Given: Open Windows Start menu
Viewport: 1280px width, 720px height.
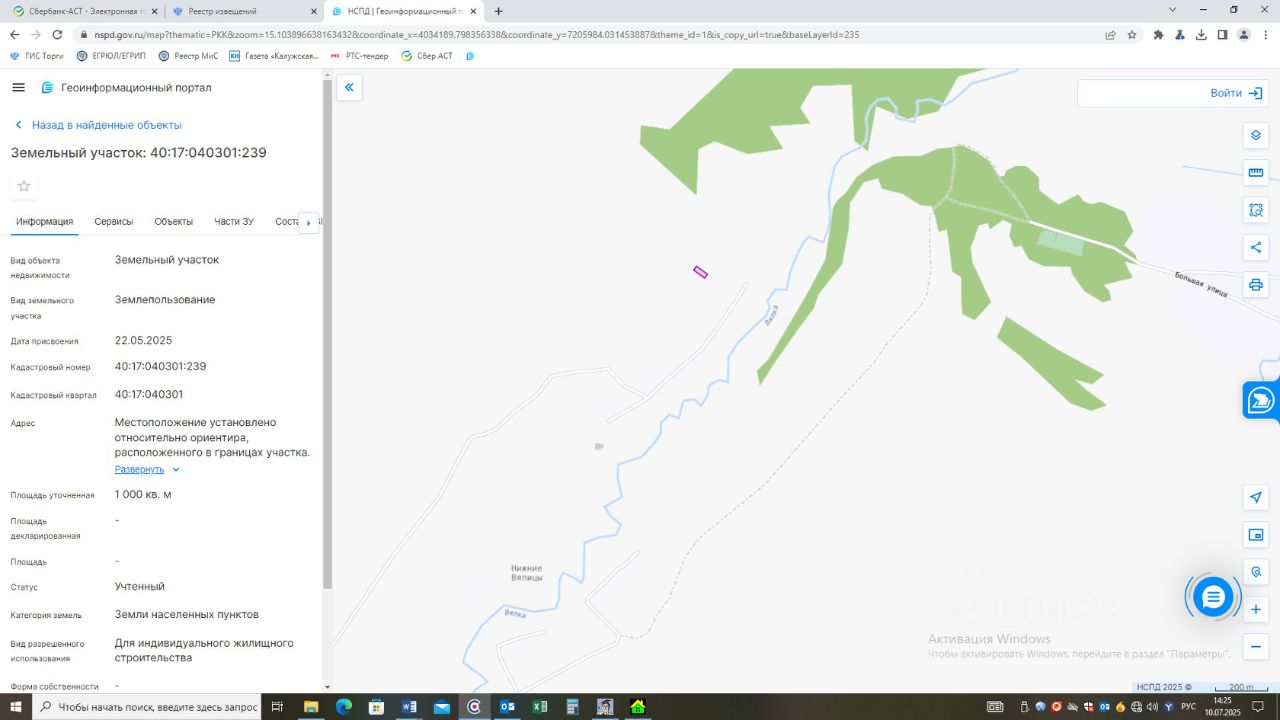Looking at the screenshot, I should [16, 707].
